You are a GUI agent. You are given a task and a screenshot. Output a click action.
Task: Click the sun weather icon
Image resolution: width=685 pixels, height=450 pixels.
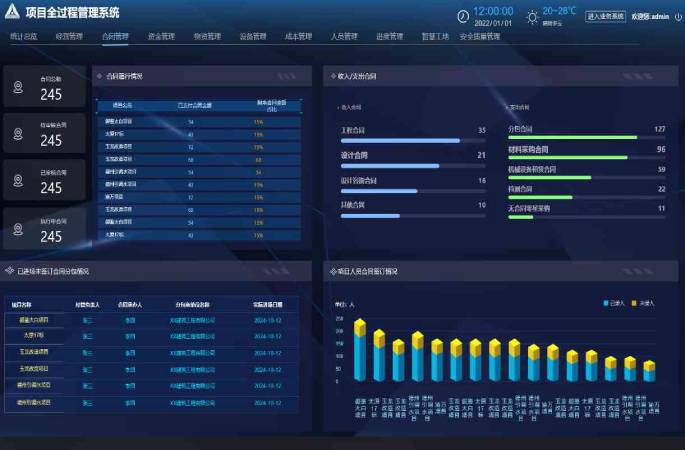(x=532, y=16)
